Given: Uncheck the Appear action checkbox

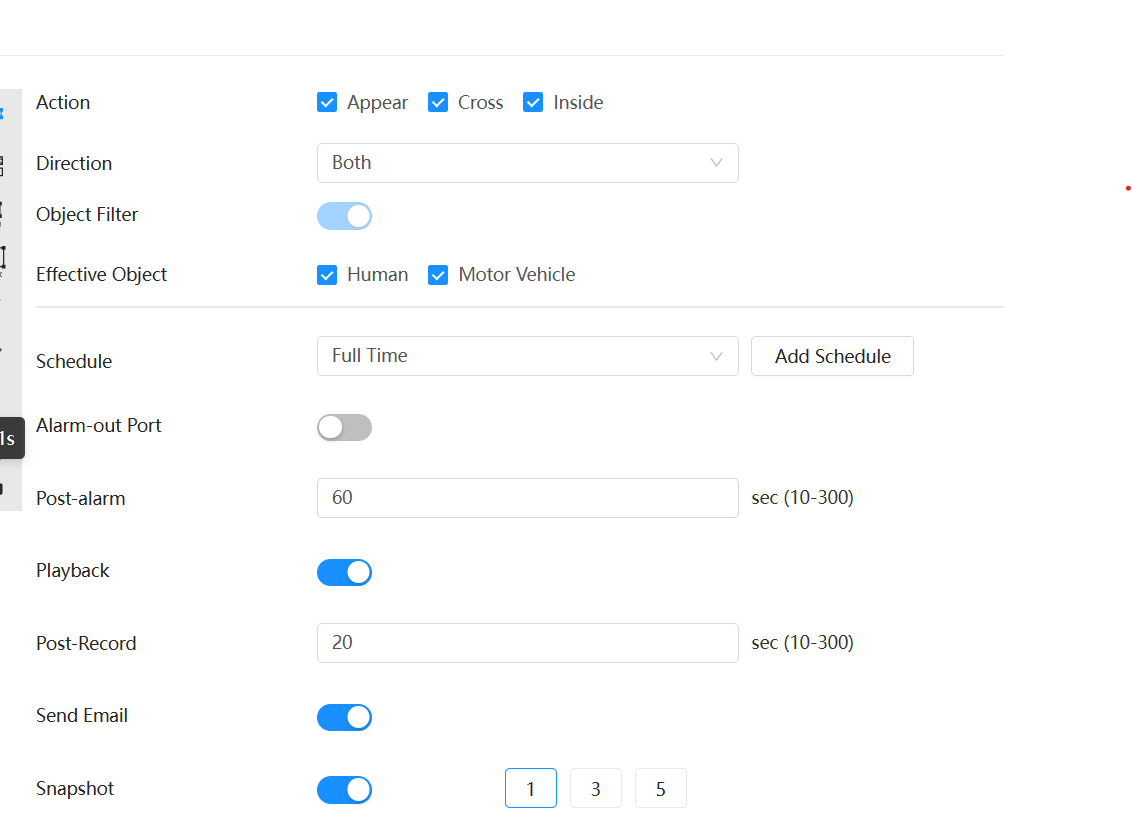Looking at the screenshot, I should pos(327,102).
